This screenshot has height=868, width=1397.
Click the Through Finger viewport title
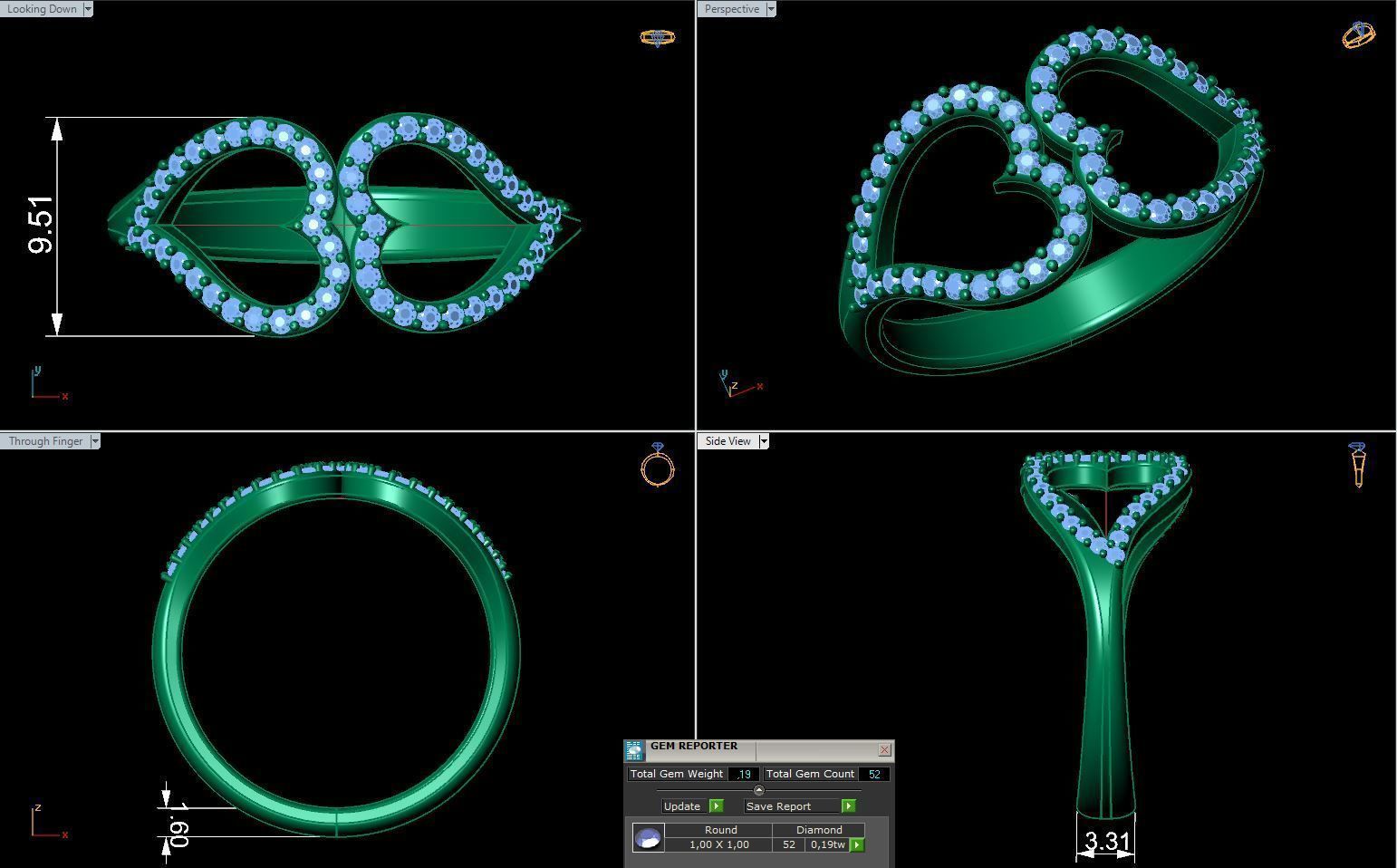(x=45, y=441)
